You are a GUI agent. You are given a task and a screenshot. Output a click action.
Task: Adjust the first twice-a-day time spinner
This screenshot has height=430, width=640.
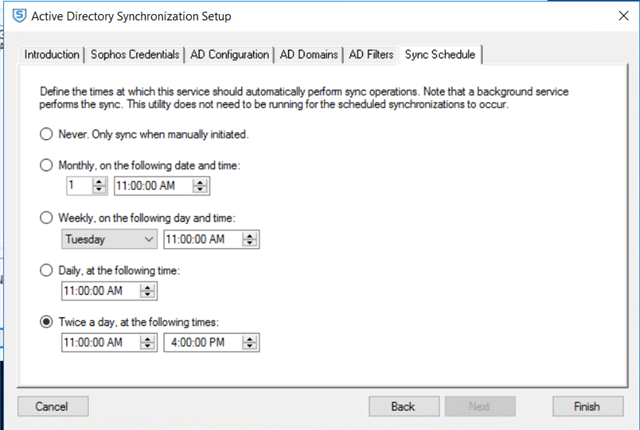tap(147, 342)
